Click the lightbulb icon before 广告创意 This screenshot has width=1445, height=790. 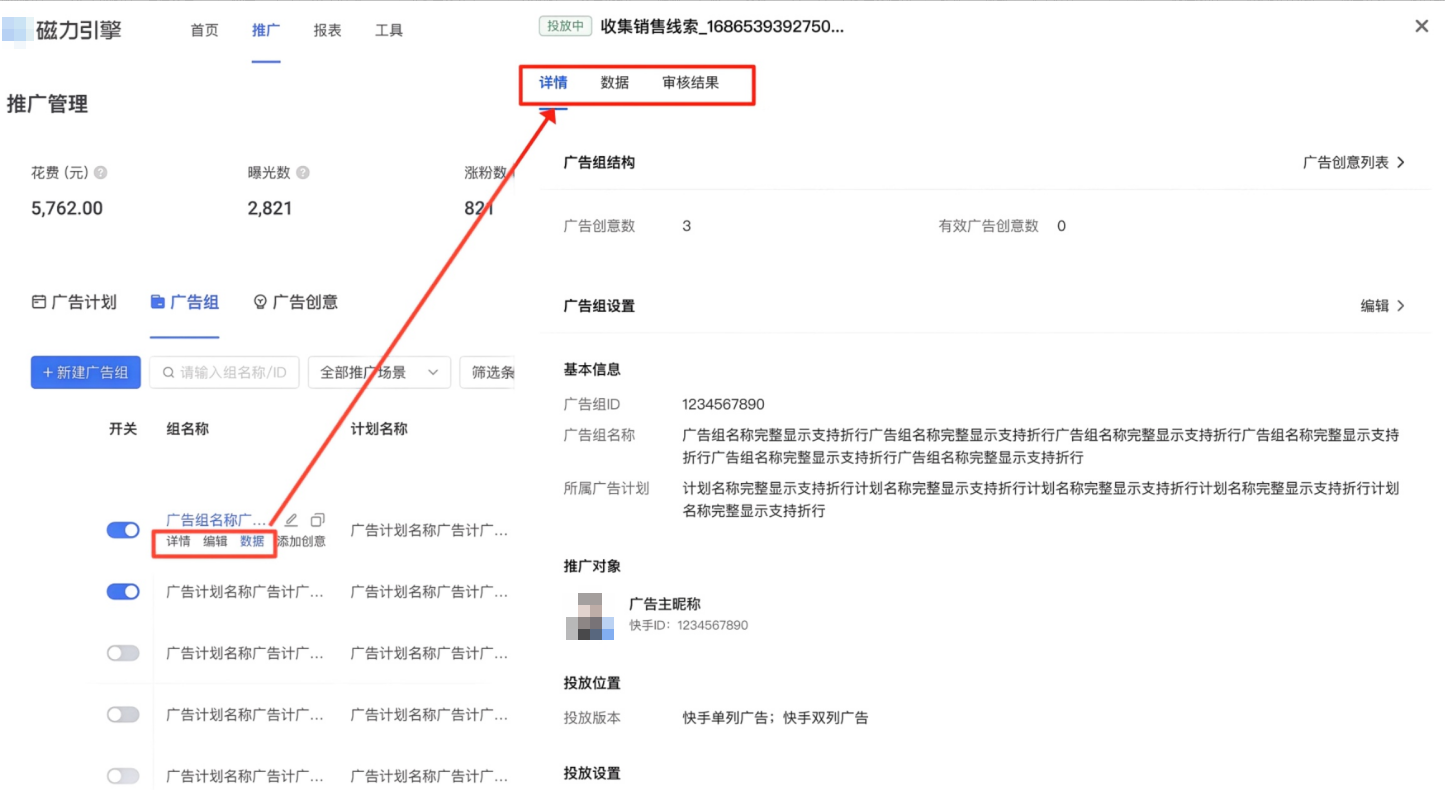click(262, 302)
